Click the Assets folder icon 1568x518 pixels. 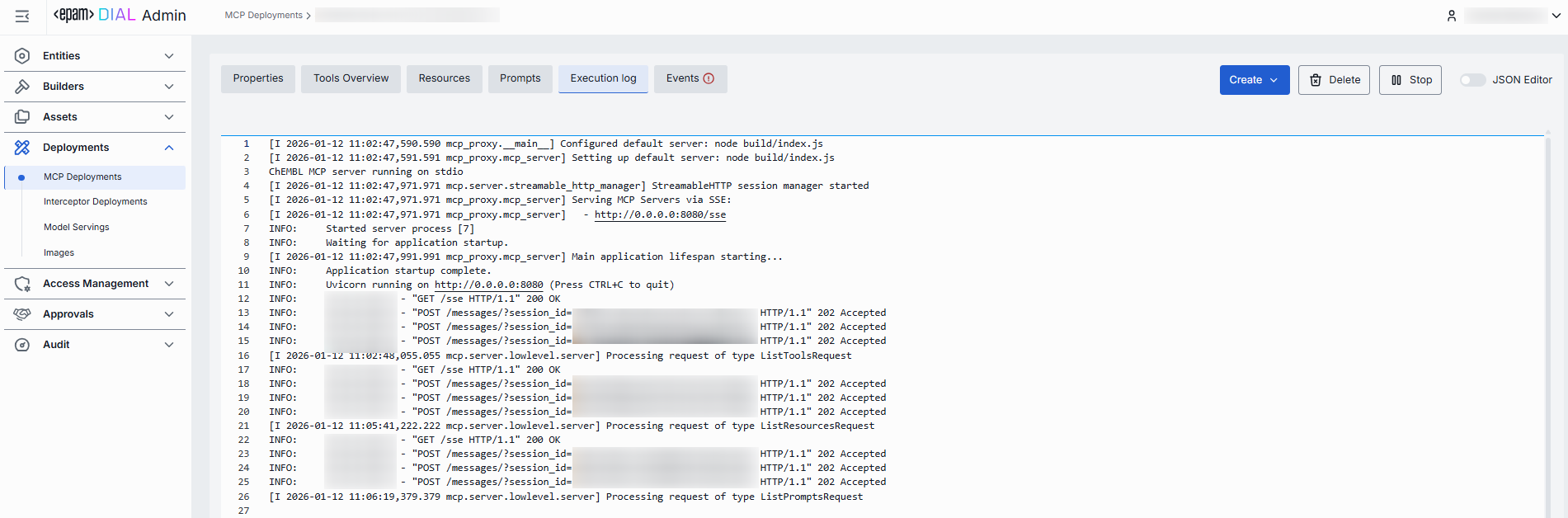(x=22, y=117)
